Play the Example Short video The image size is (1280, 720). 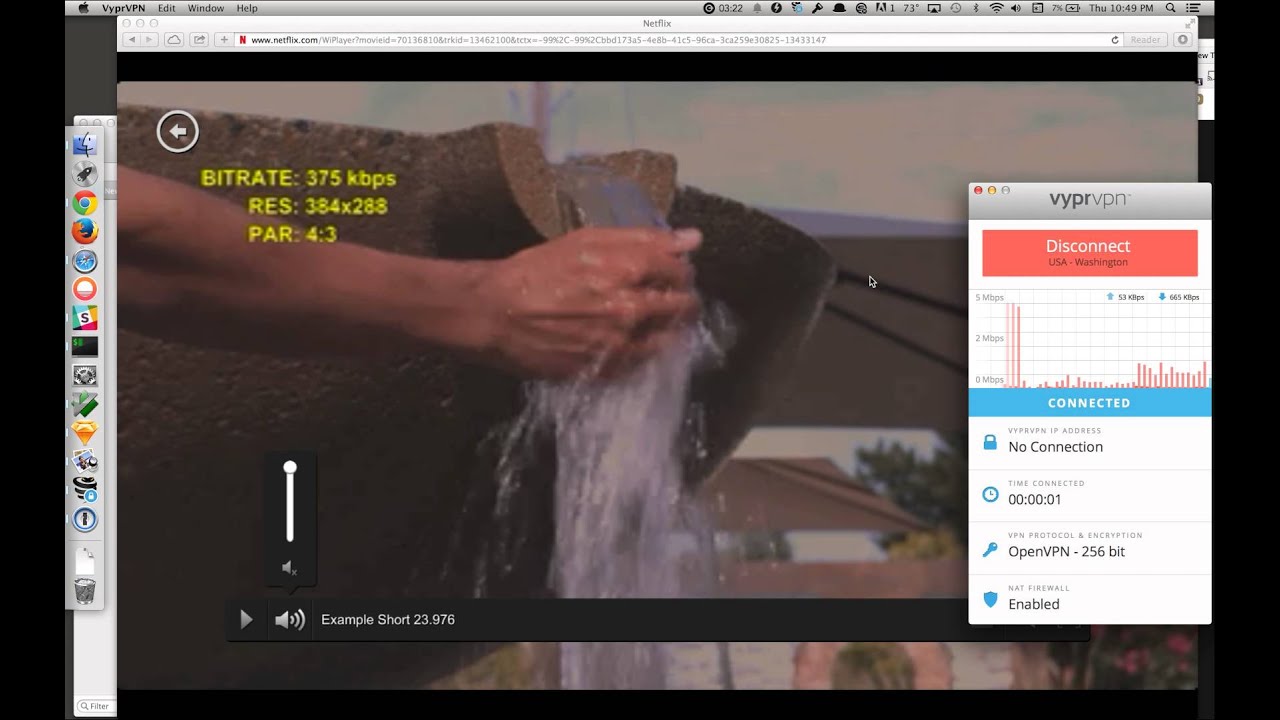pos(246,620)
